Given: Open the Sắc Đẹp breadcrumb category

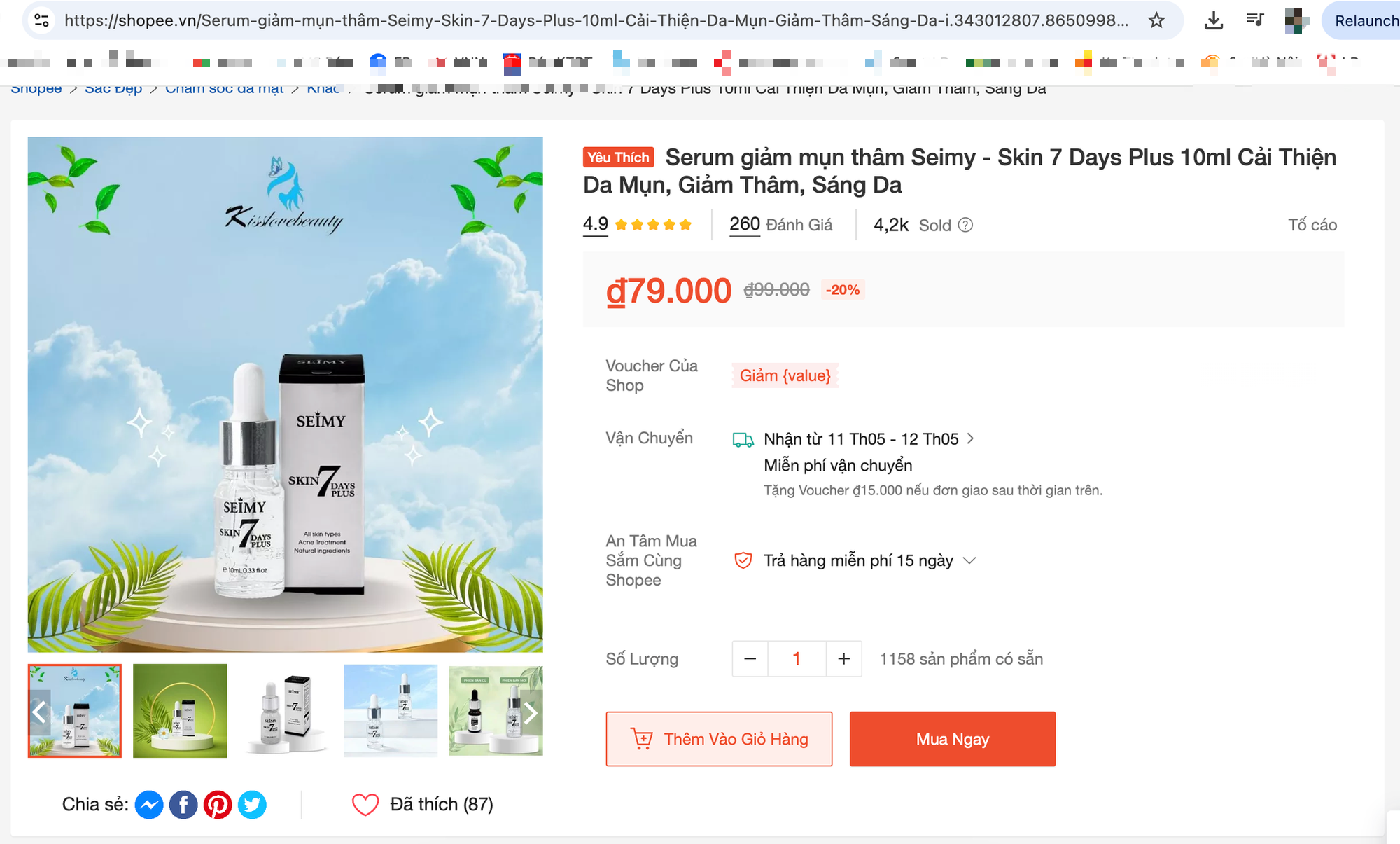Looking at the screenshot, I should pos(113,88).
